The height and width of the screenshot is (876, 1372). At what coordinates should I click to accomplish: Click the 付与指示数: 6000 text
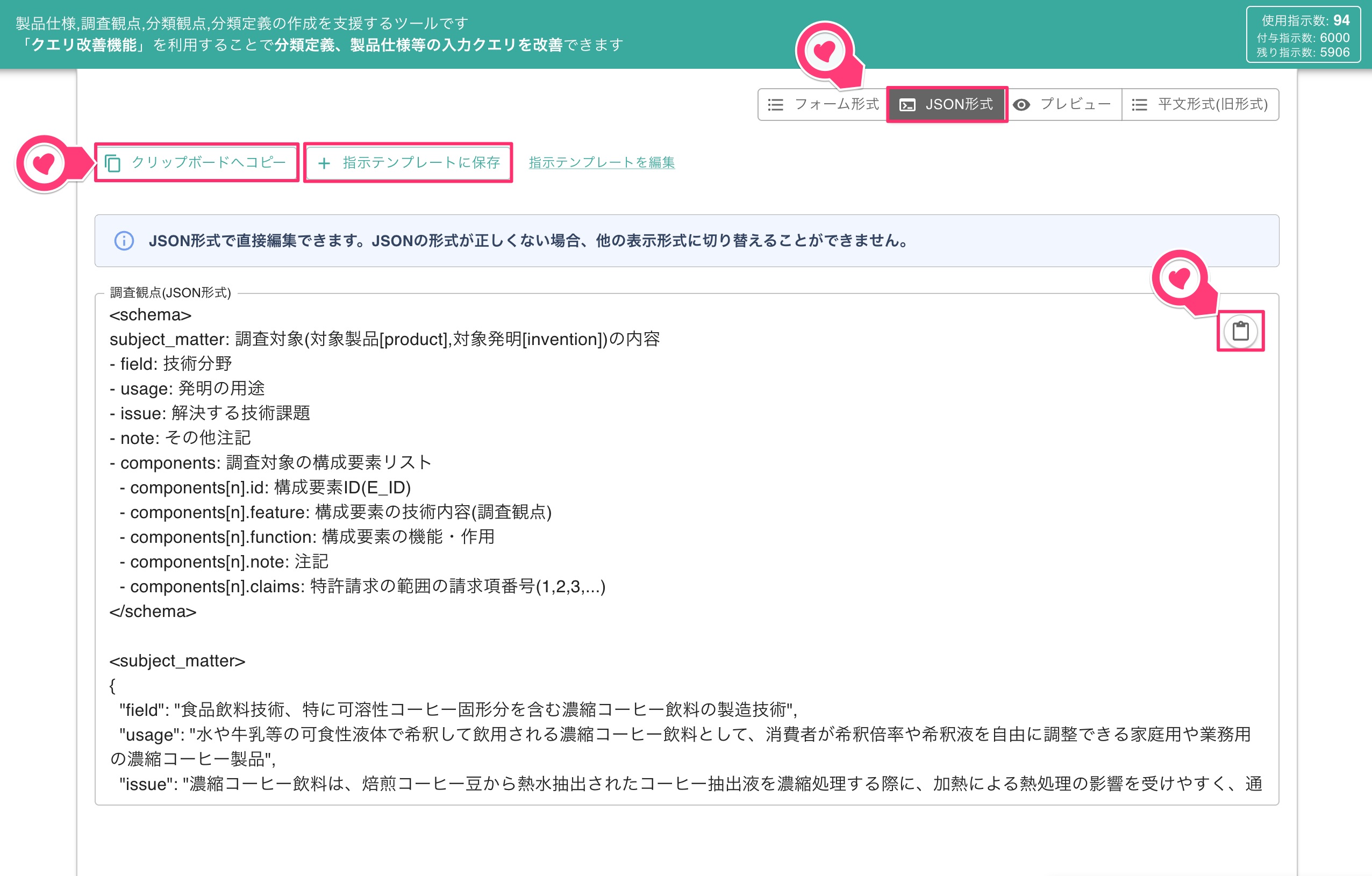(x=1303, y=38)
